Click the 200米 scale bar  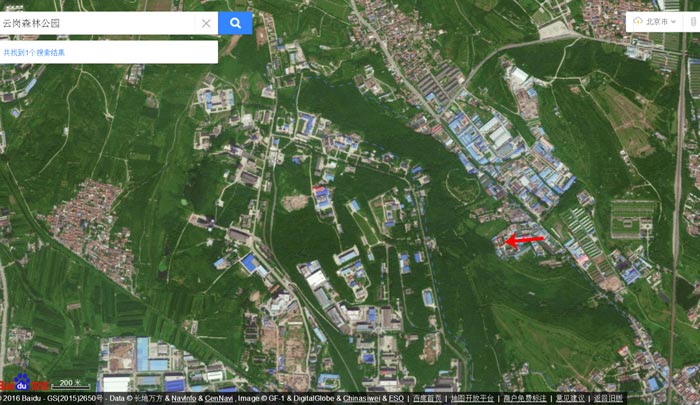point(70,385)
